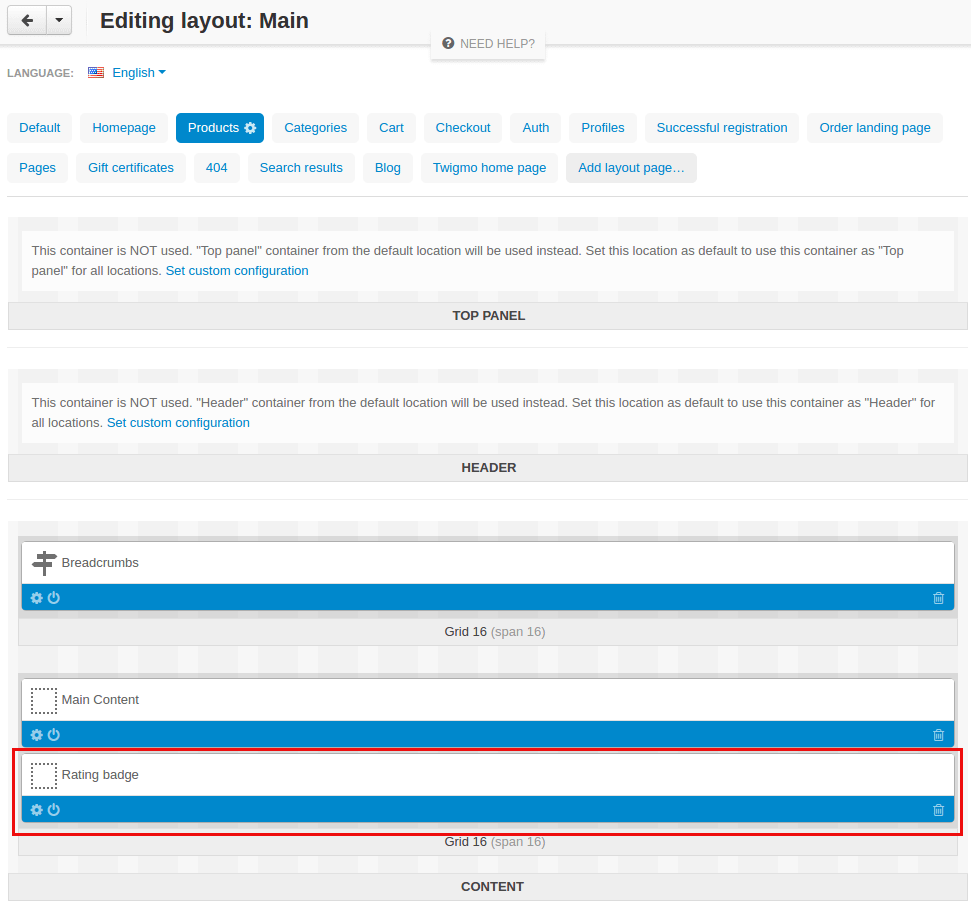The width and height of the screenshot is (971, 904).
Task: Delete the Main Content block
Action: 938,735
